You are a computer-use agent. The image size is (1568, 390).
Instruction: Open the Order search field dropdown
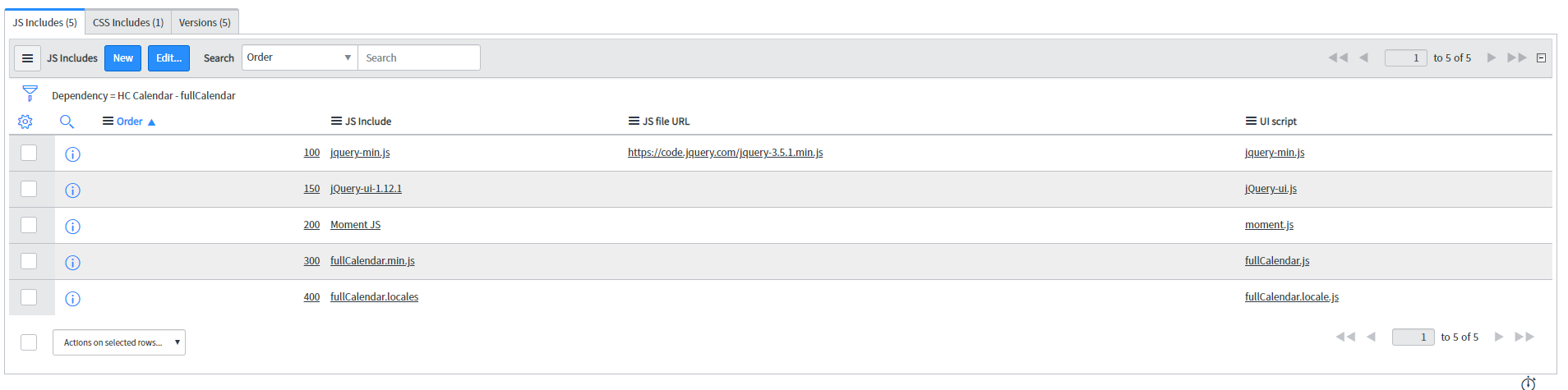point(299,57)
